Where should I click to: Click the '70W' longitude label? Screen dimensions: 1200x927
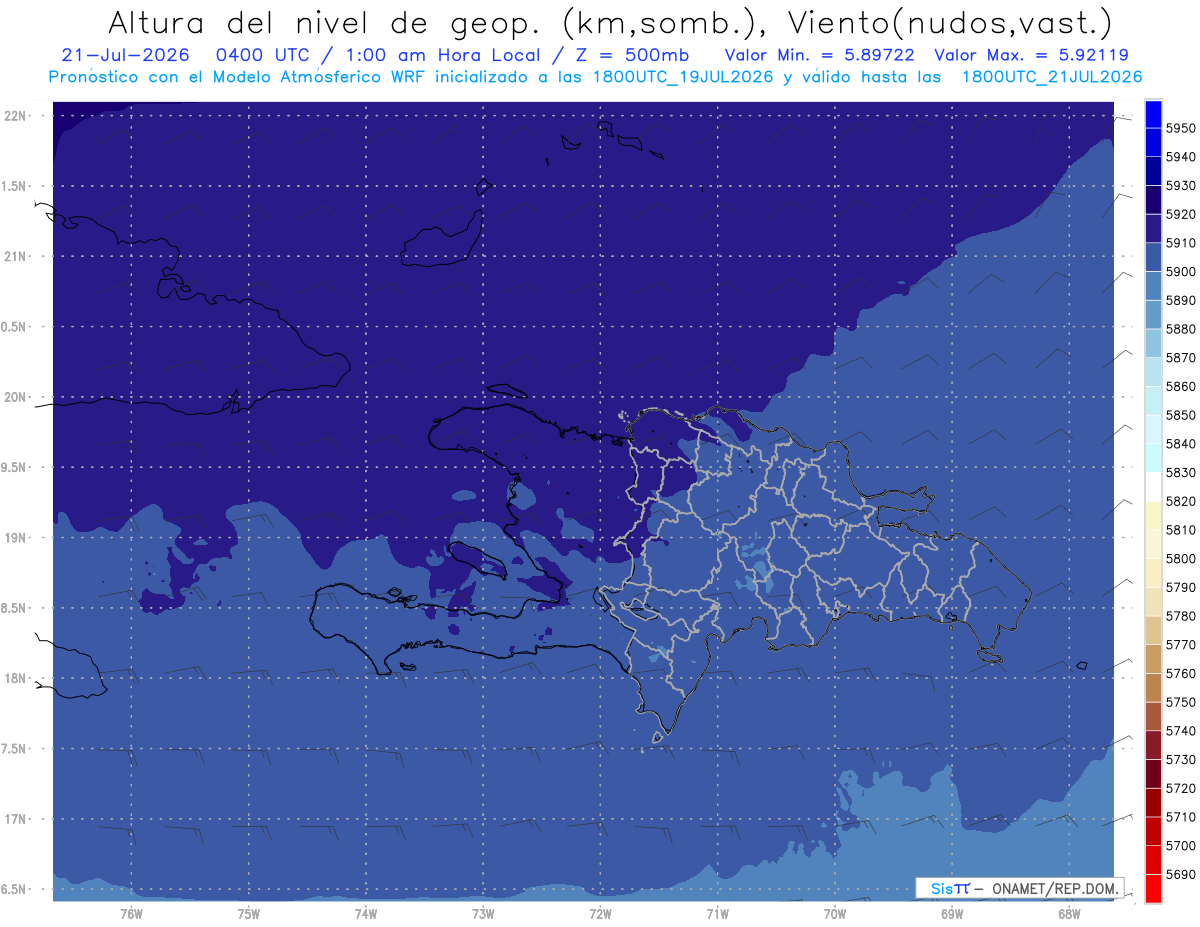(x=835, y=914)
